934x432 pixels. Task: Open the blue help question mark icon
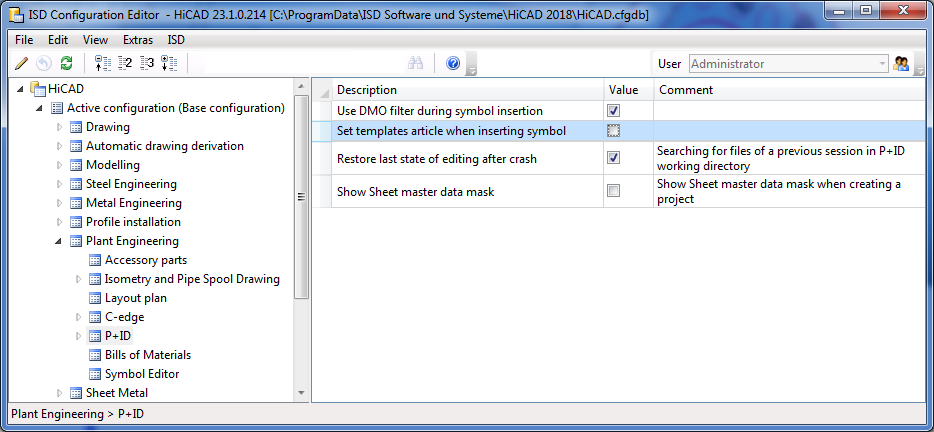tap(453, 63)
